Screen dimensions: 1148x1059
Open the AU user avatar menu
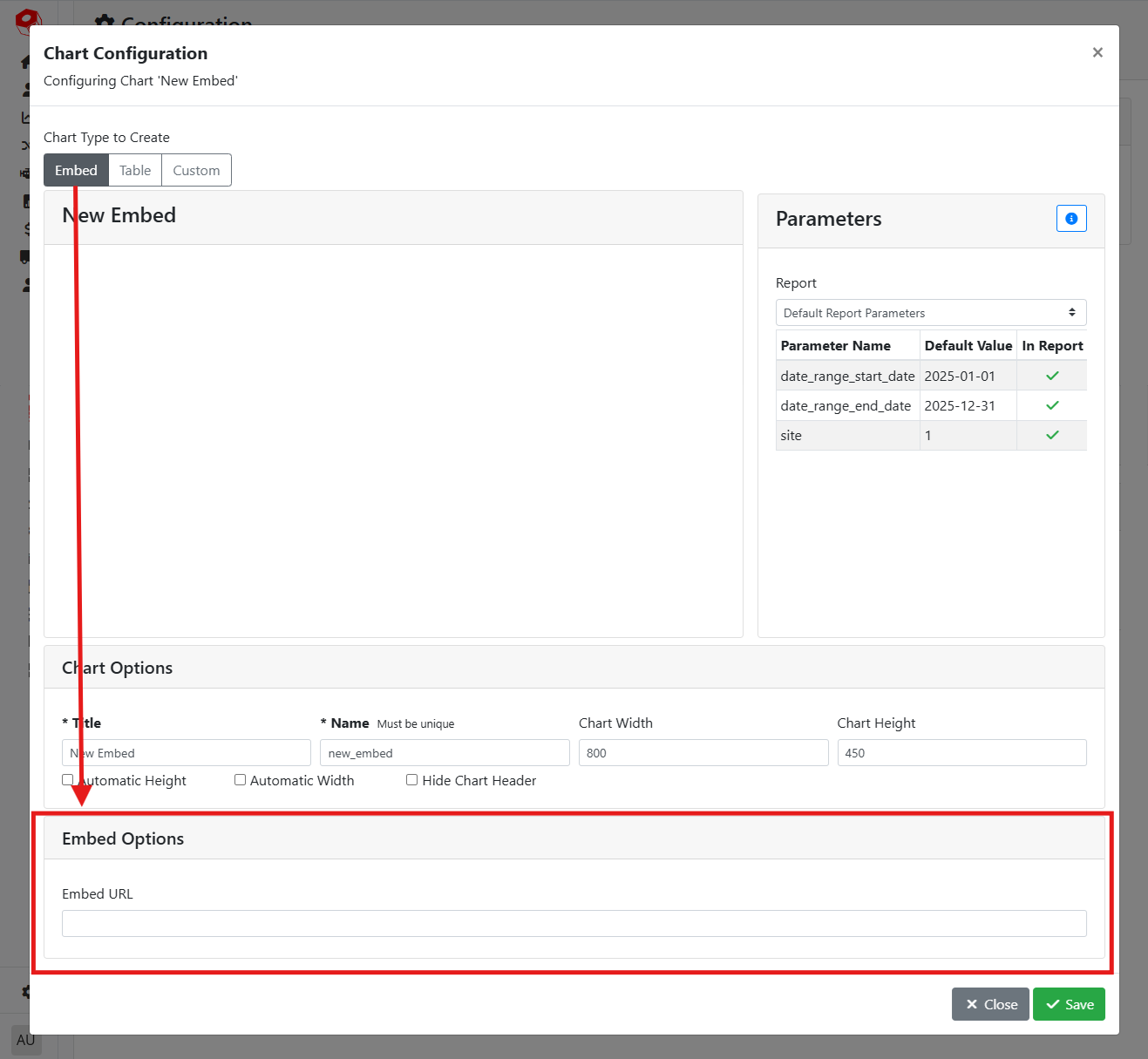click(x=25, y=1040)
